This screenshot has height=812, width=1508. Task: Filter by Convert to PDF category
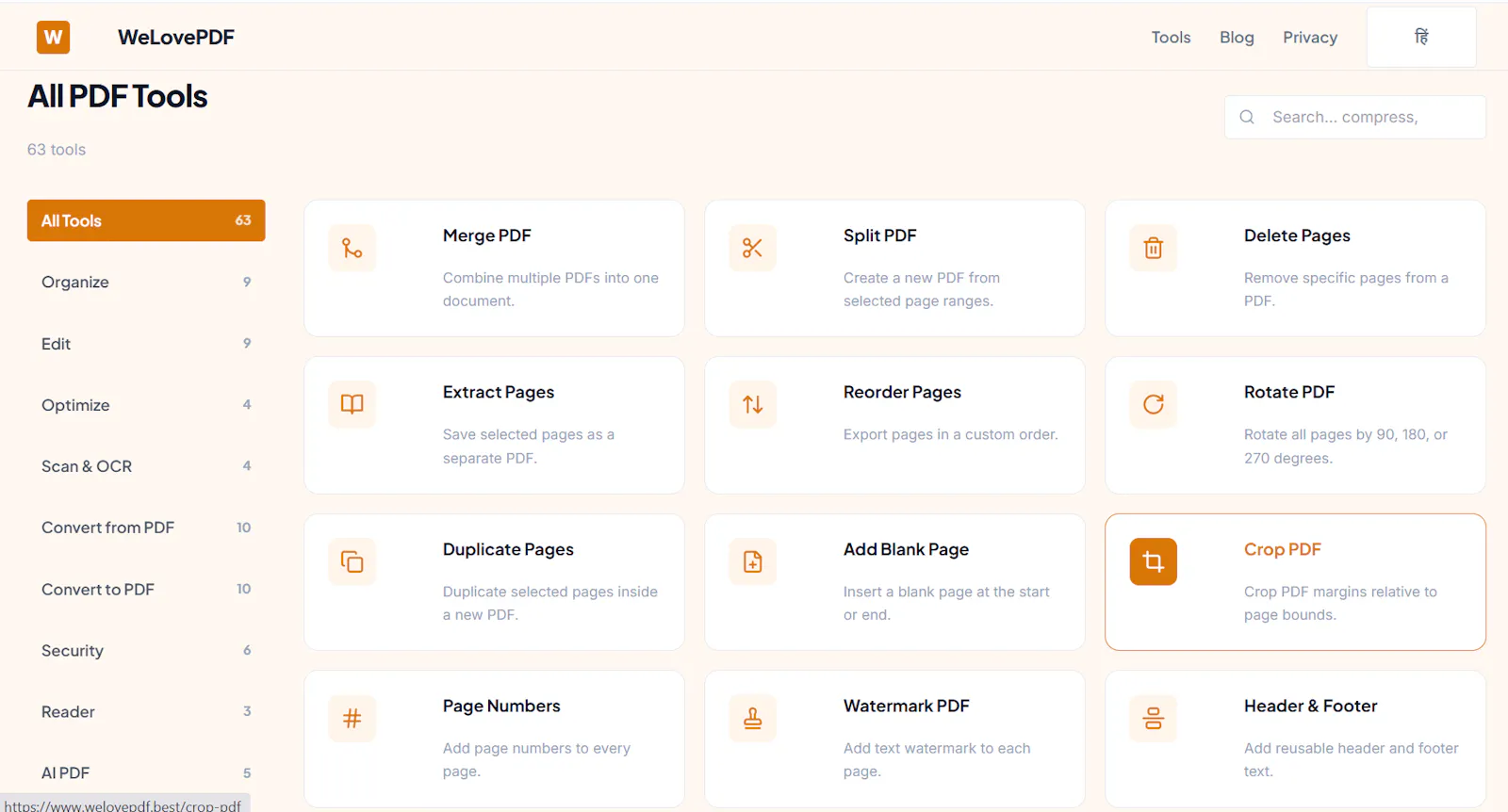tap(146, 590)
